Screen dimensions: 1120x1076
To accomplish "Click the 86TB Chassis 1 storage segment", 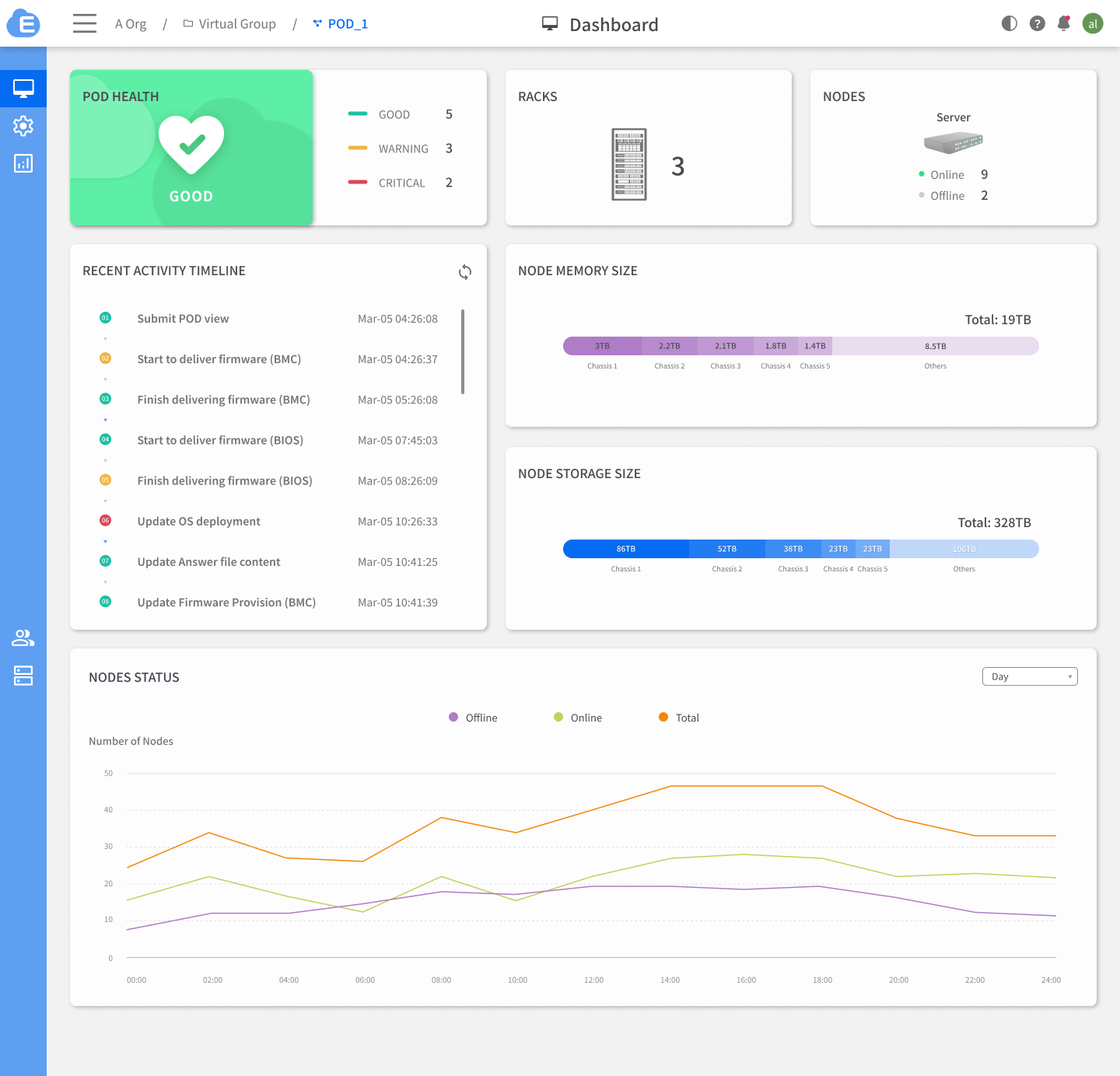I will (626, 549).
